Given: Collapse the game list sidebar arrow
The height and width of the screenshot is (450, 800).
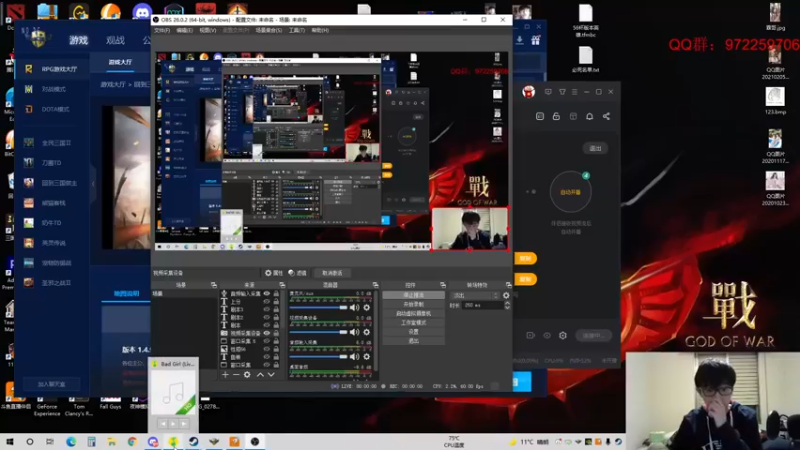Looking at the screenshot, I should click(93, 183).
